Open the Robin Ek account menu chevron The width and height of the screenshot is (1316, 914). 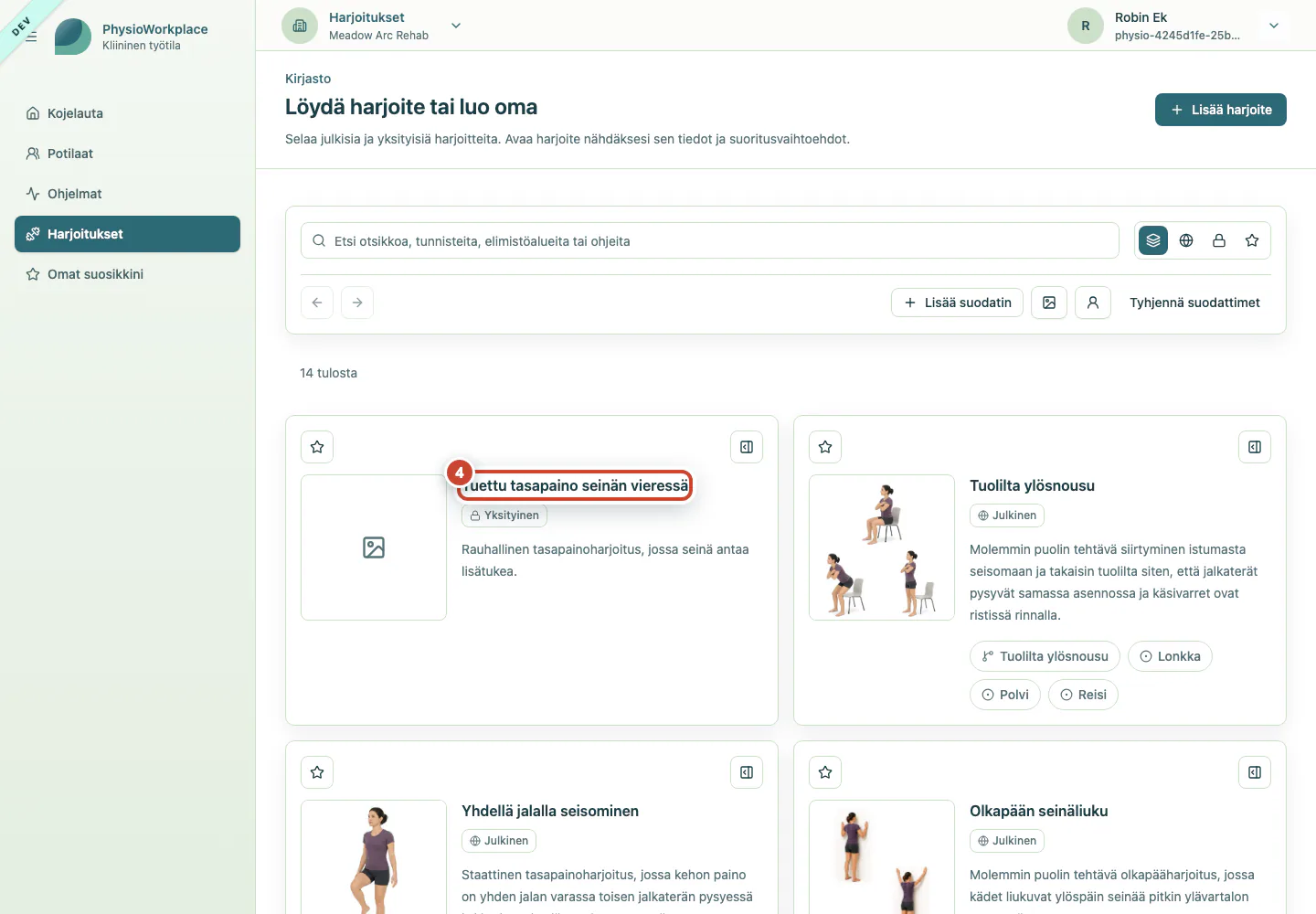coord(1274,26)
